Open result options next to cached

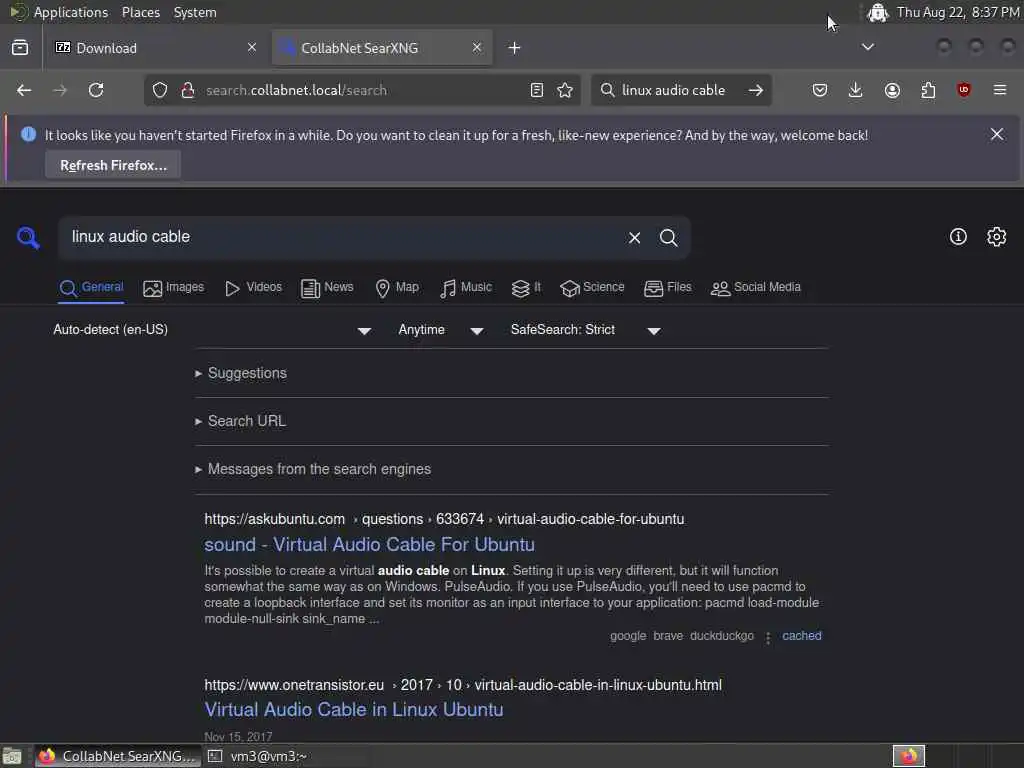[x=768, y=637]
